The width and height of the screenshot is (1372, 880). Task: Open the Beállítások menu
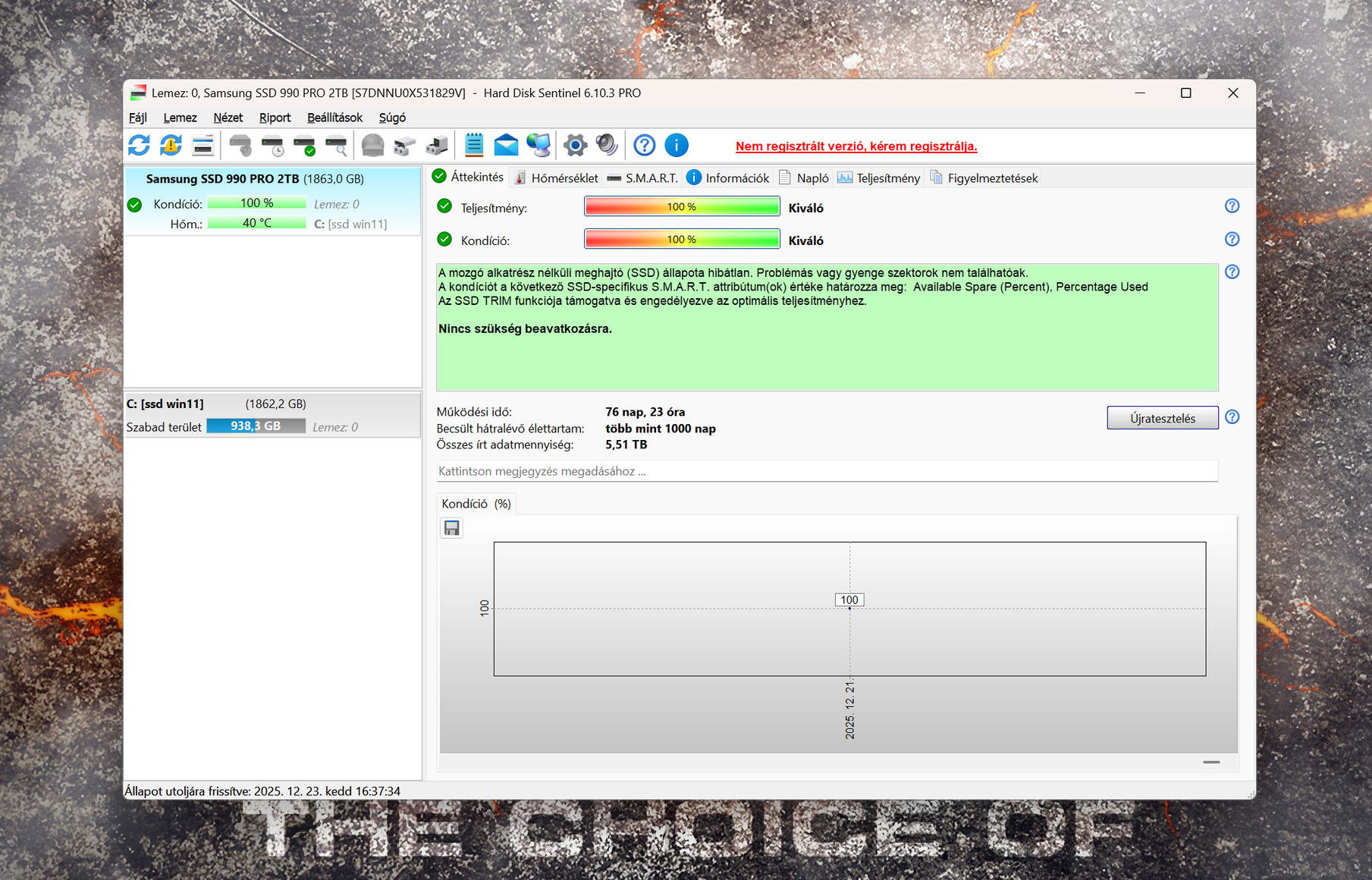[334, 118]
